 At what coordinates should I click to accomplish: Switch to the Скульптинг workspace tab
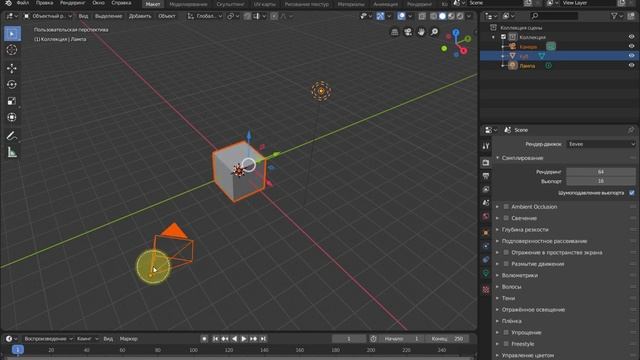(230, 4)
